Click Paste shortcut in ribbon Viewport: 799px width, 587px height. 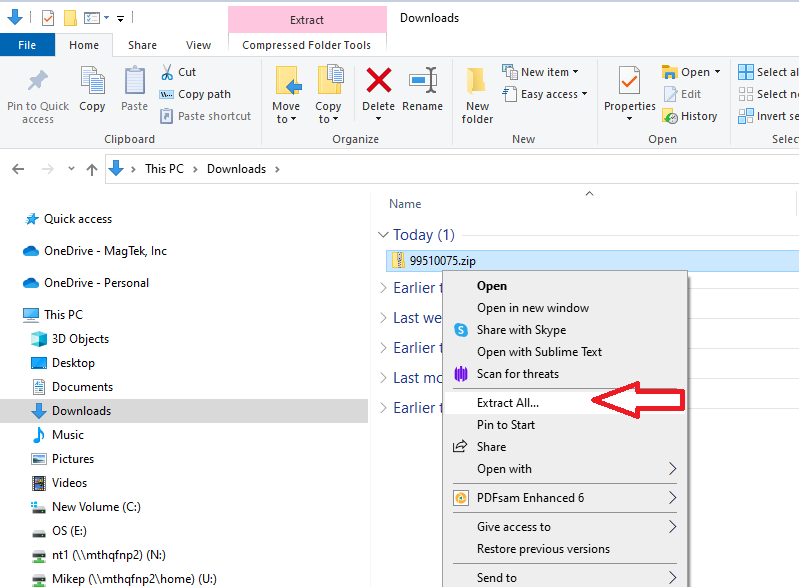(205, 116)
